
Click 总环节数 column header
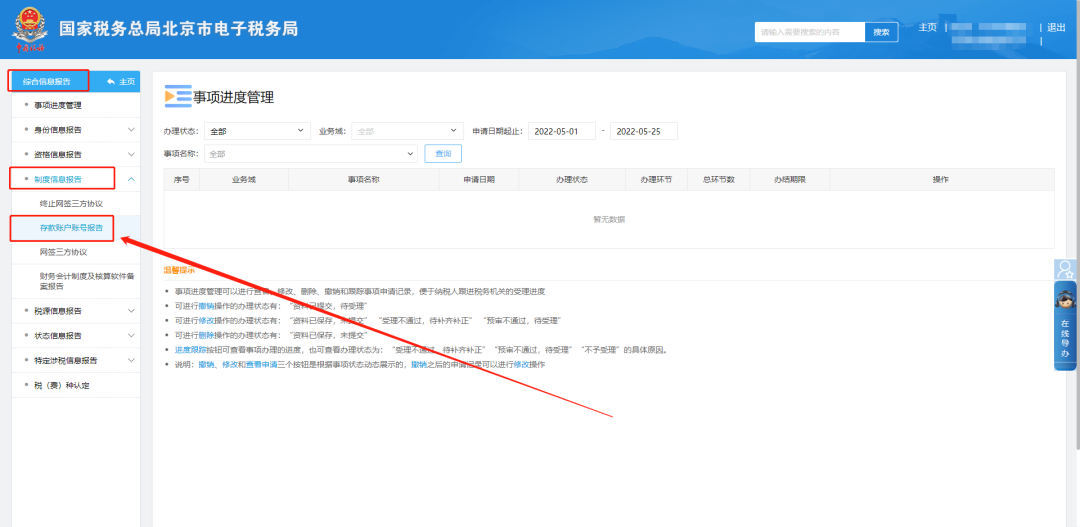[718, 179]
